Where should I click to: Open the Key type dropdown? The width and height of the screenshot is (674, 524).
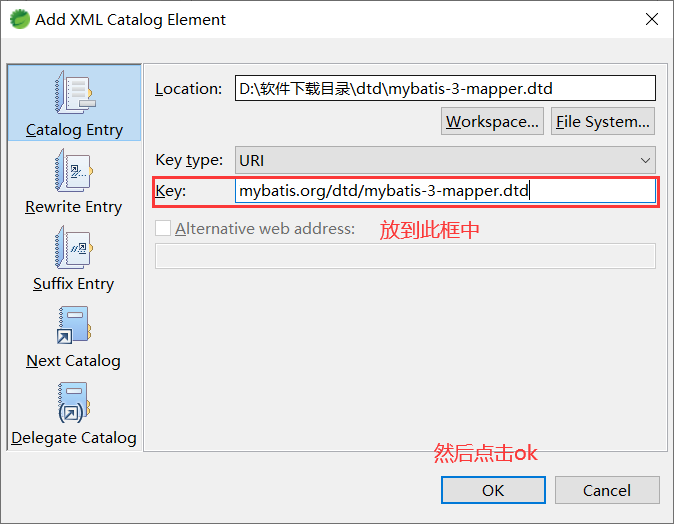click(x=445, y=160)
